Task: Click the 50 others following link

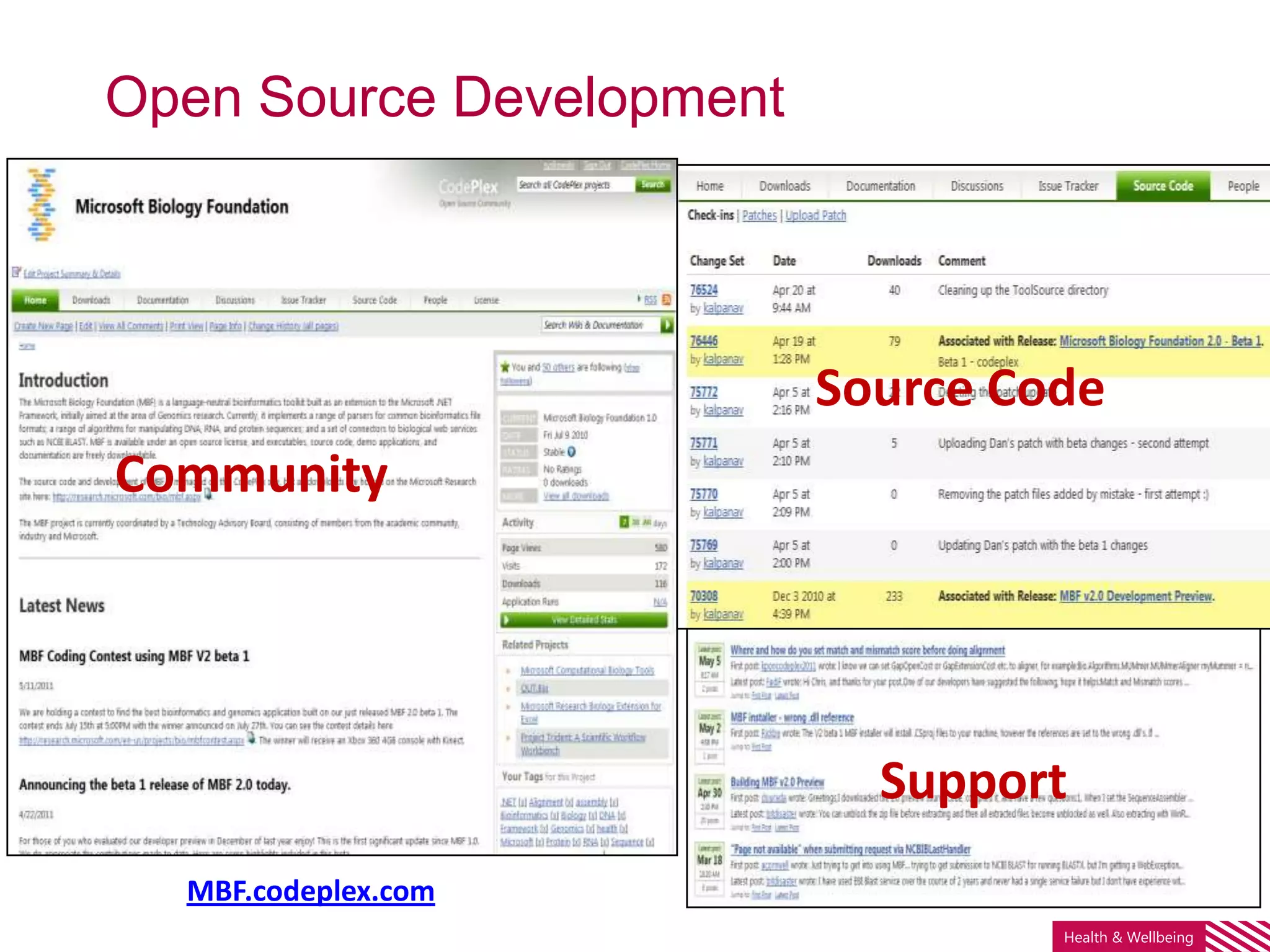Action: 558,367
